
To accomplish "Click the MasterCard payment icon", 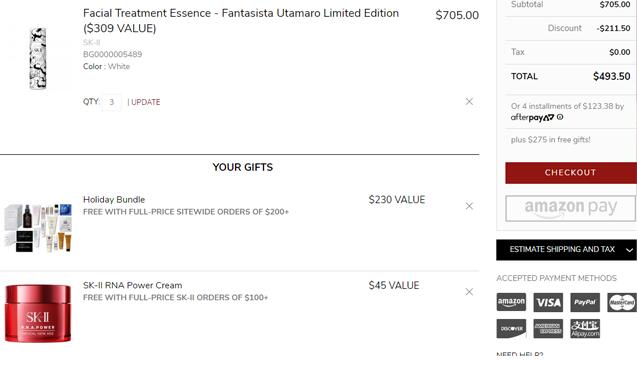I will click(622, 302).
